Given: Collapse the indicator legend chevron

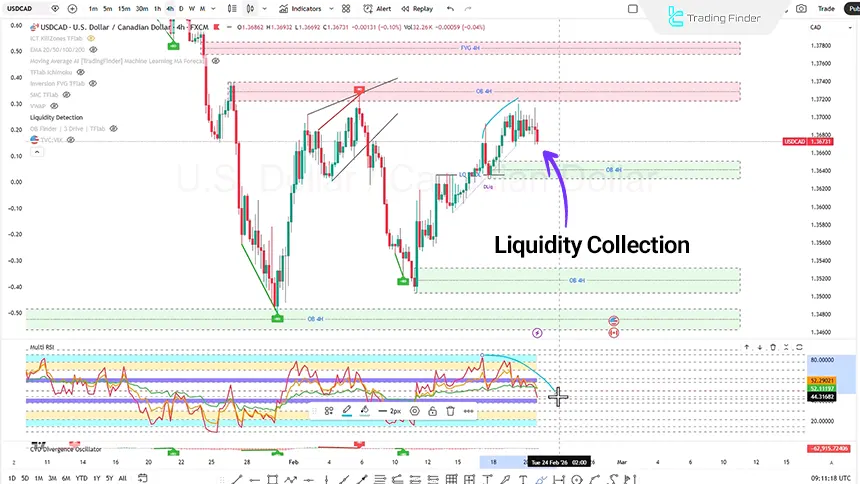Looking at the screenshot, I should (37, 151).
